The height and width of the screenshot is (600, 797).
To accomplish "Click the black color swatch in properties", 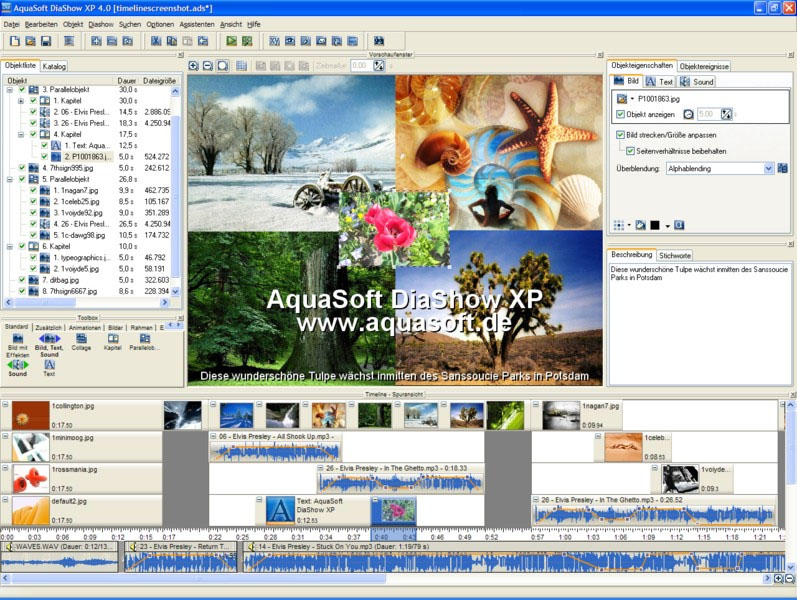I will (x=655, y=225).
